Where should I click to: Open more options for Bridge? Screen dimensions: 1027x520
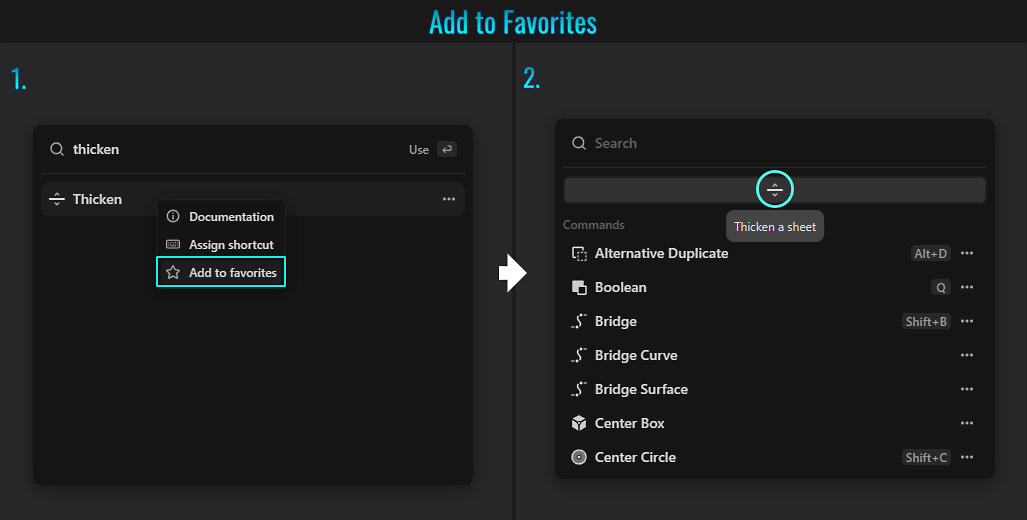pyautogui.click(x=967, y=322)
